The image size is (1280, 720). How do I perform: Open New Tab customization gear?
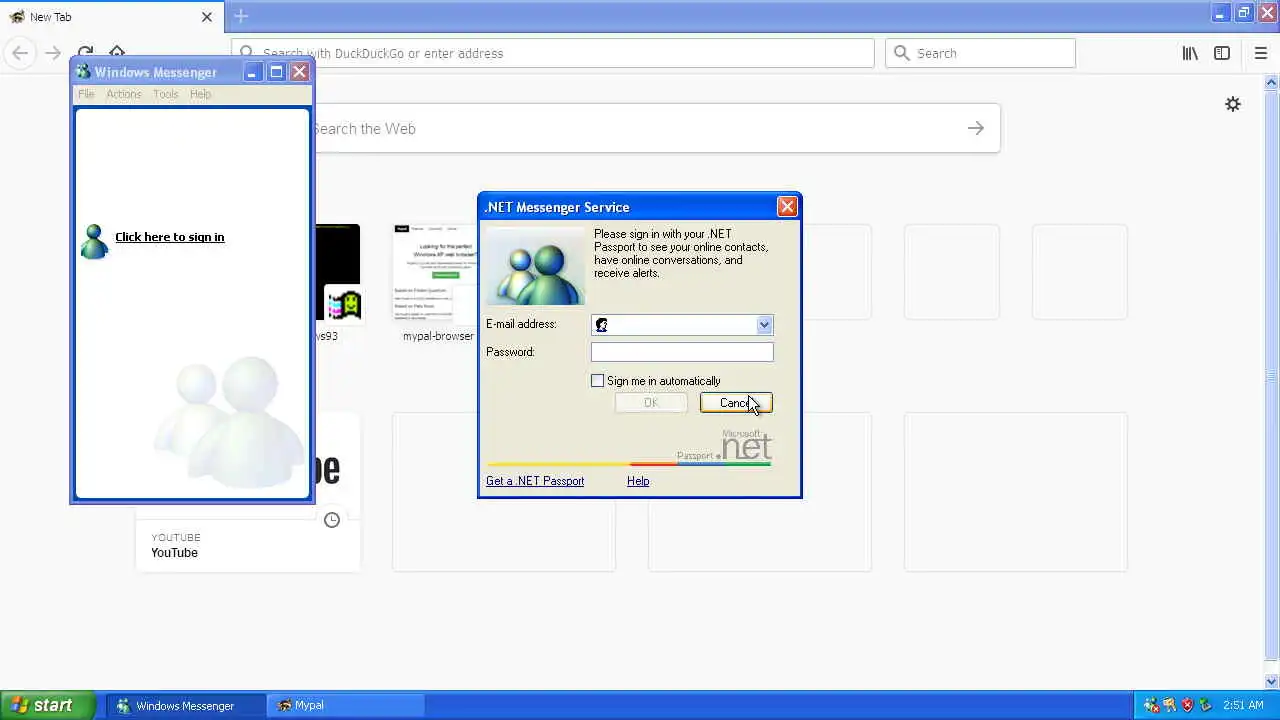1233,104
